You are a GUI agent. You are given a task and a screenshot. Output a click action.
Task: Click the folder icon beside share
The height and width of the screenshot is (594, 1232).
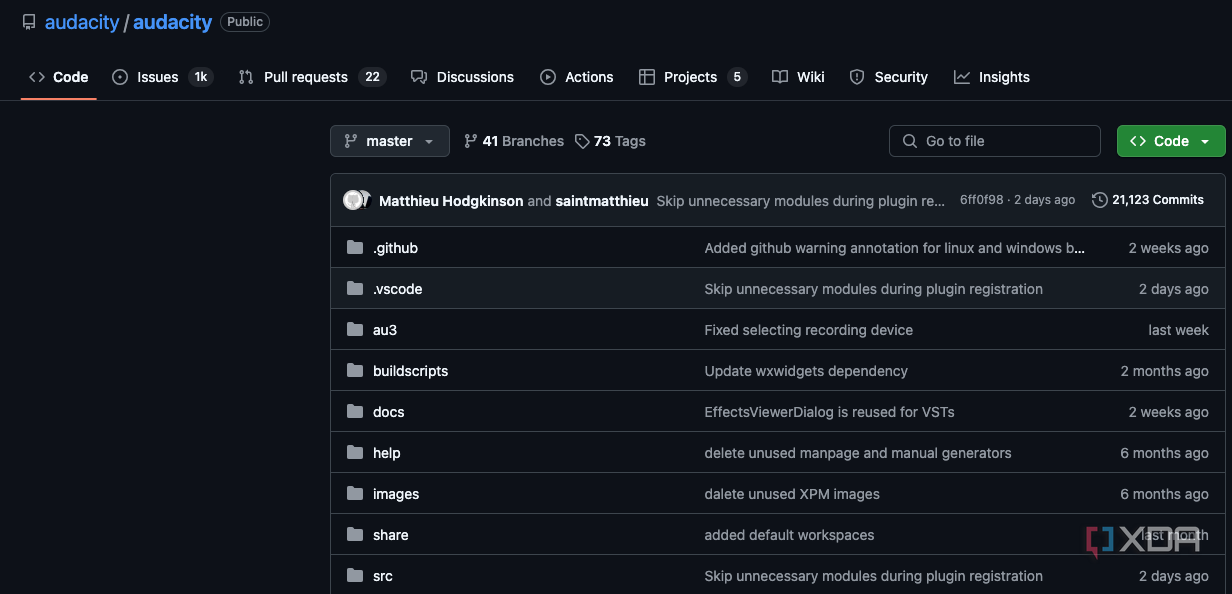tap(355, 535)
